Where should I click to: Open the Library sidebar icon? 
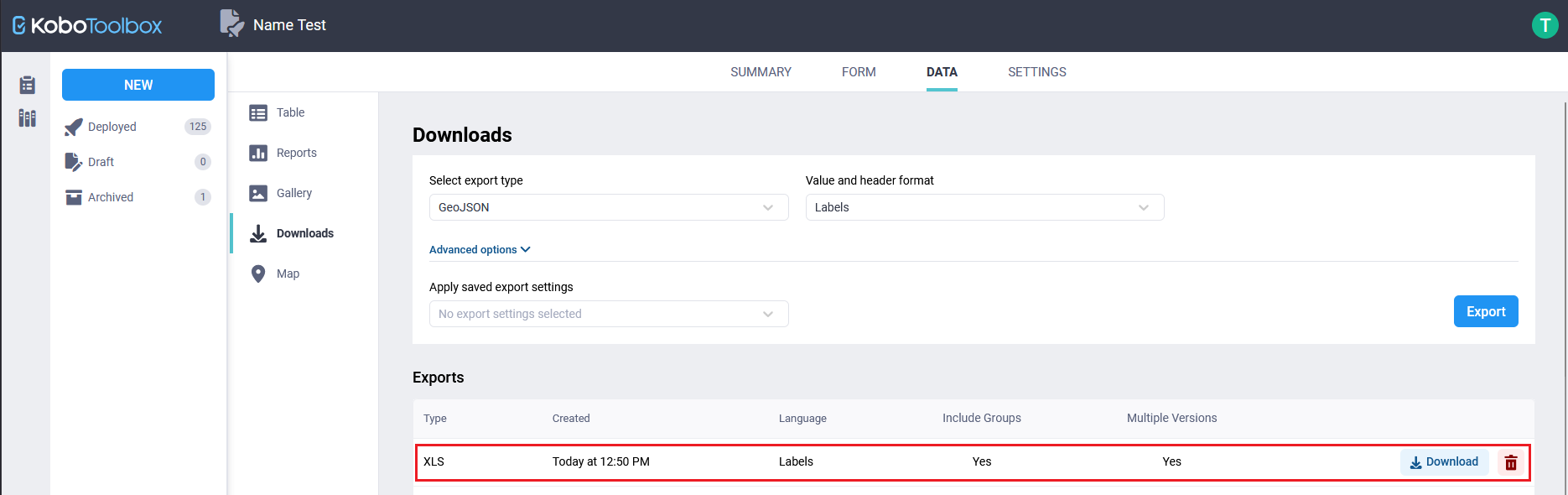pyautogui.click(x=28, y=118)
